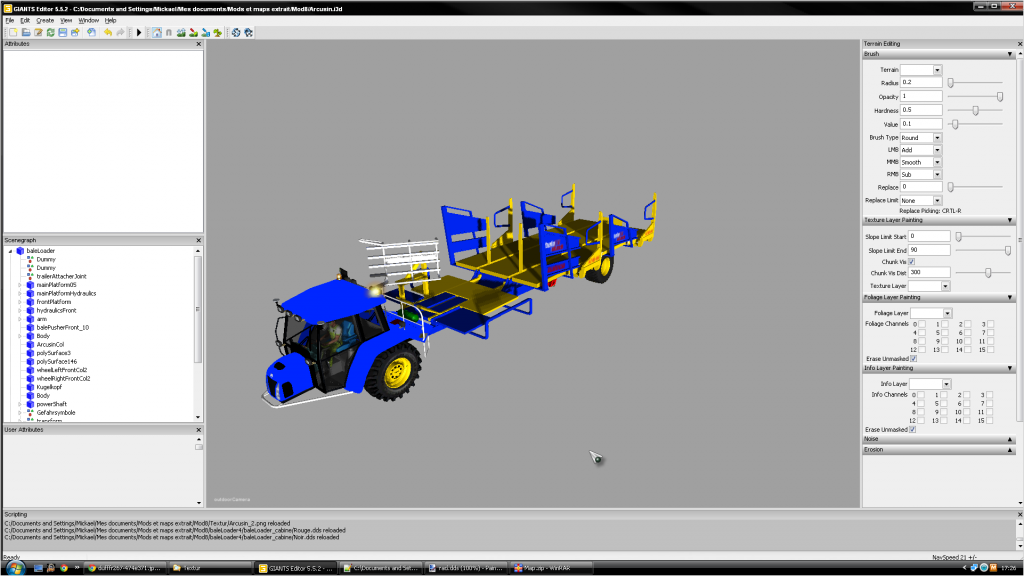The height and width of the screenshot is (576, 1024).
Task: Select trailerAttacherJoint in scenegraph
Action: [61, 276]
